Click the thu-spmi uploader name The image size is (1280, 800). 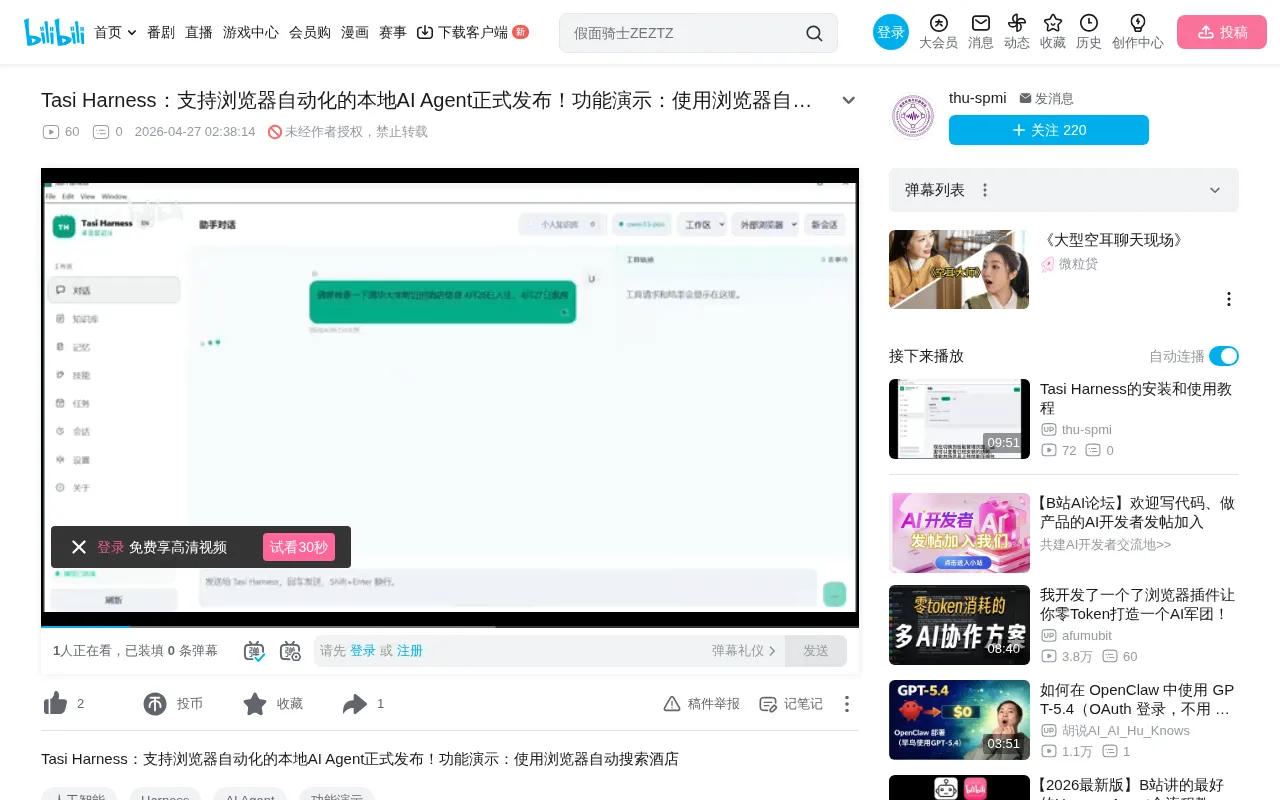978,98
